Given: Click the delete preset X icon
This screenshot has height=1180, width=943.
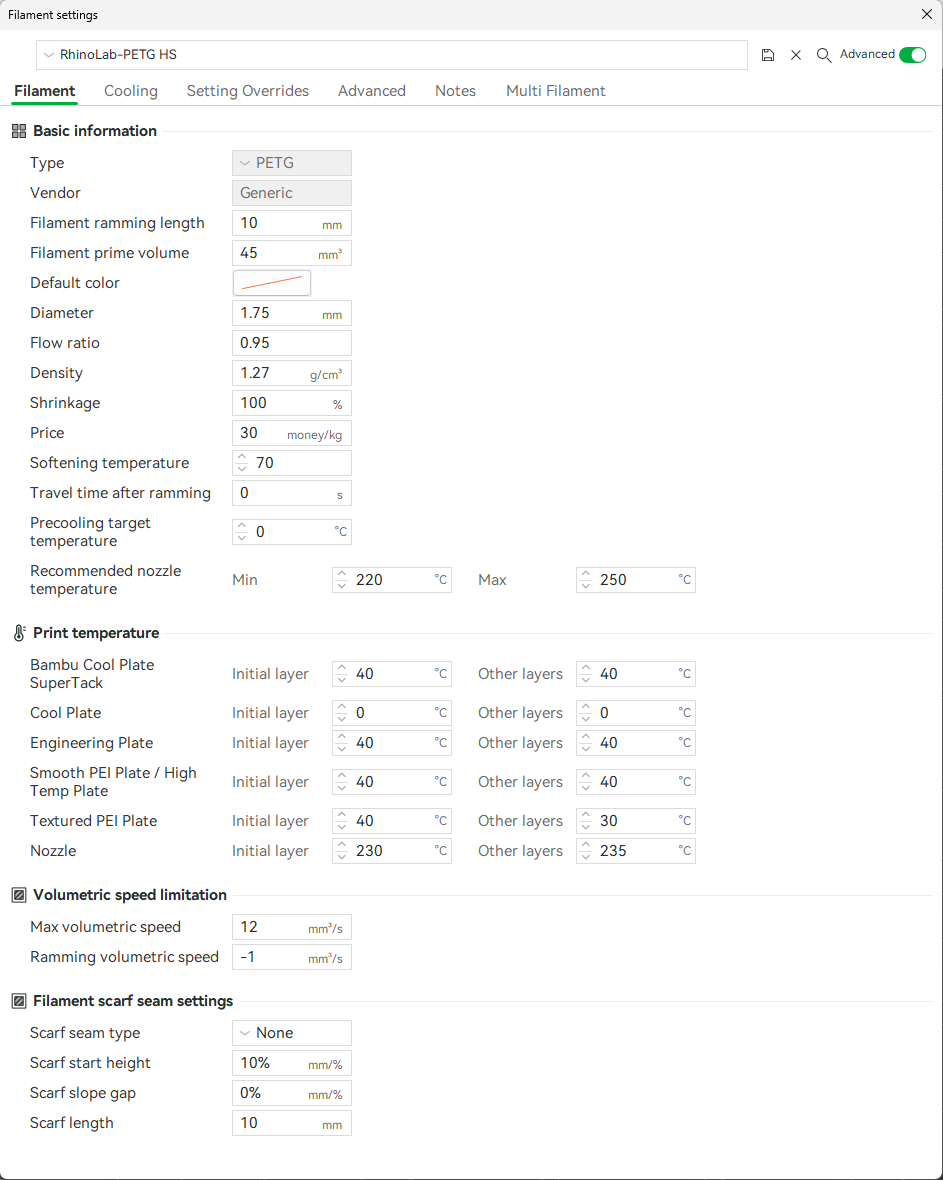Looking at the screenshot, I should (x=796, y=55).
